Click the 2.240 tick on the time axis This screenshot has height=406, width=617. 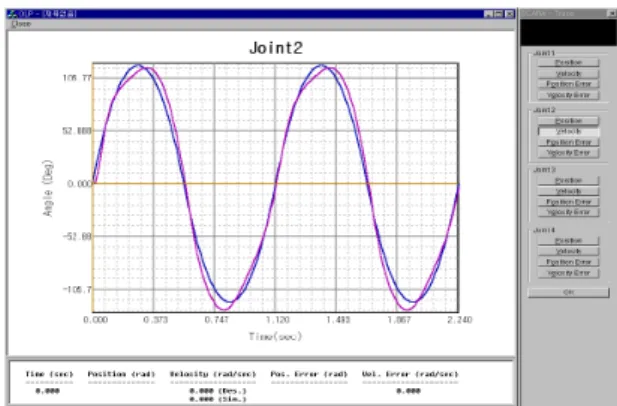460,319
